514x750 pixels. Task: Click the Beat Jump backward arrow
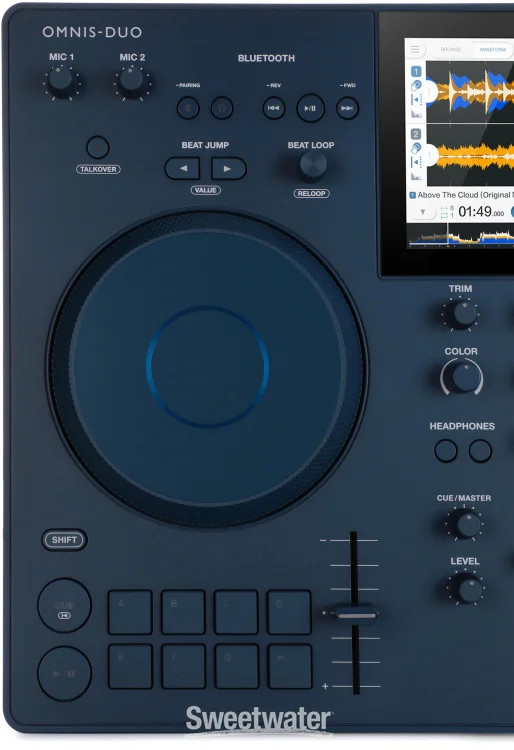(183, 168)
